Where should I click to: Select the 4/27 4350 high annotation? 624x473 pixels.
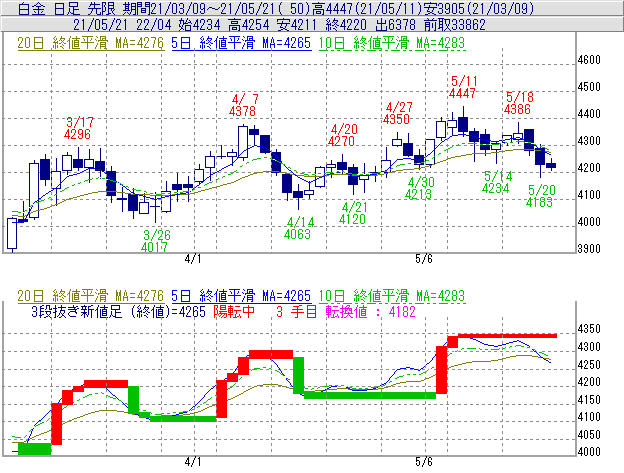[398, 113]
